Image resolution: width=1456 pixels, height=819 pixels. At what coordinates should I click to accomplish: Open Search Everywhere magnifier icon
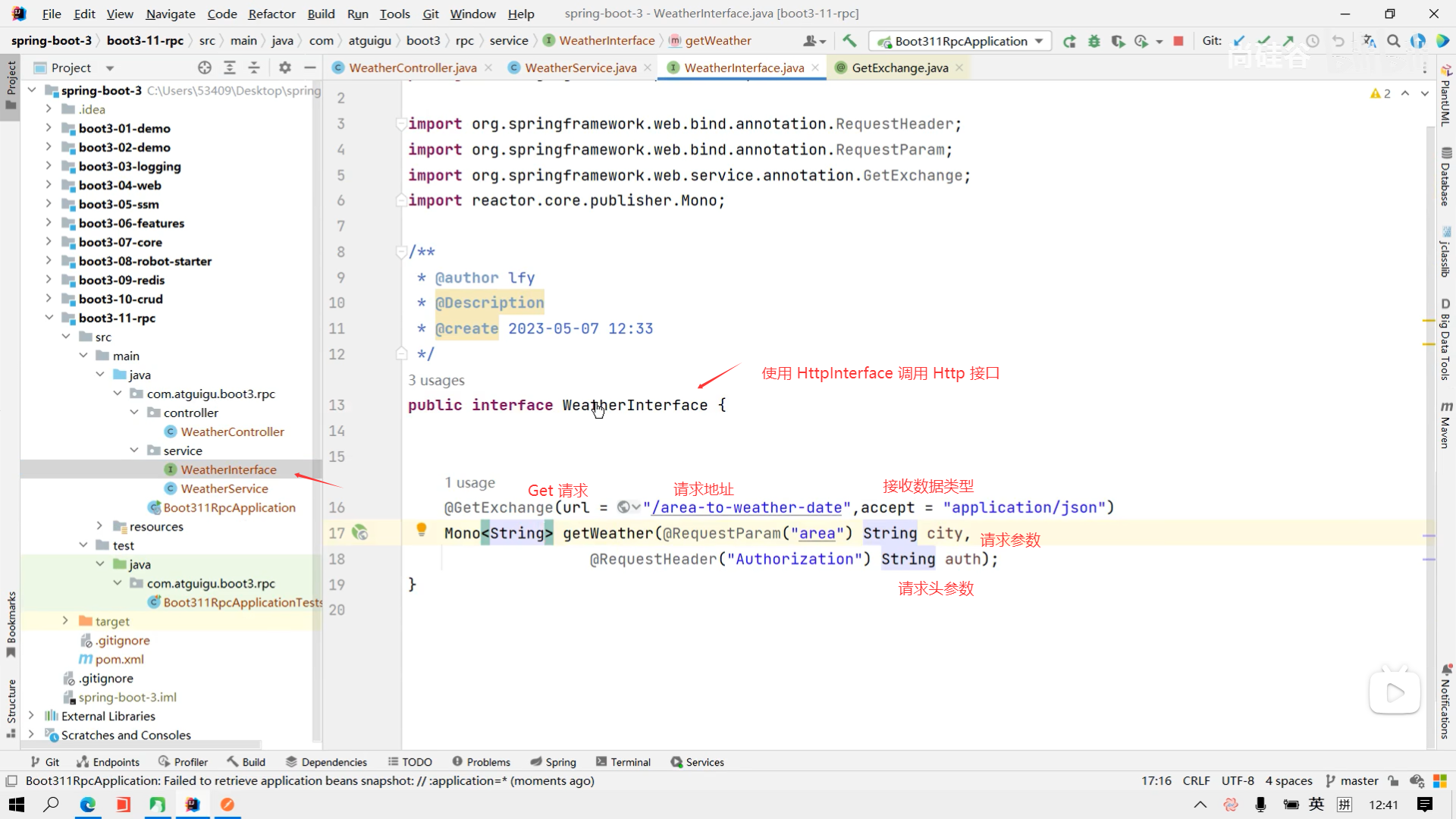1393,41
